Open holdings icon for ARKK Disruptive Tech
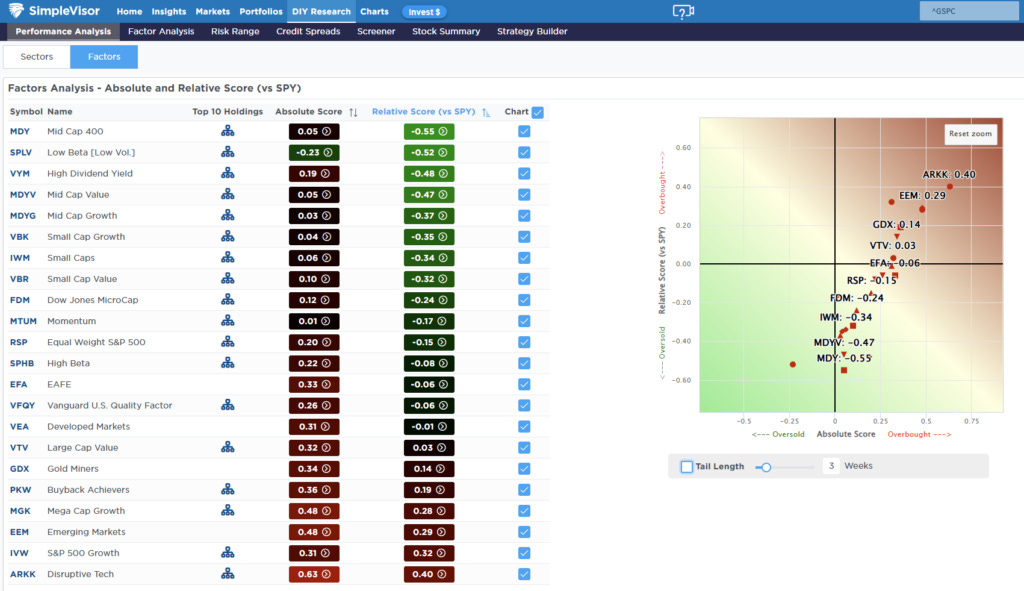 [x=227, y=573]
